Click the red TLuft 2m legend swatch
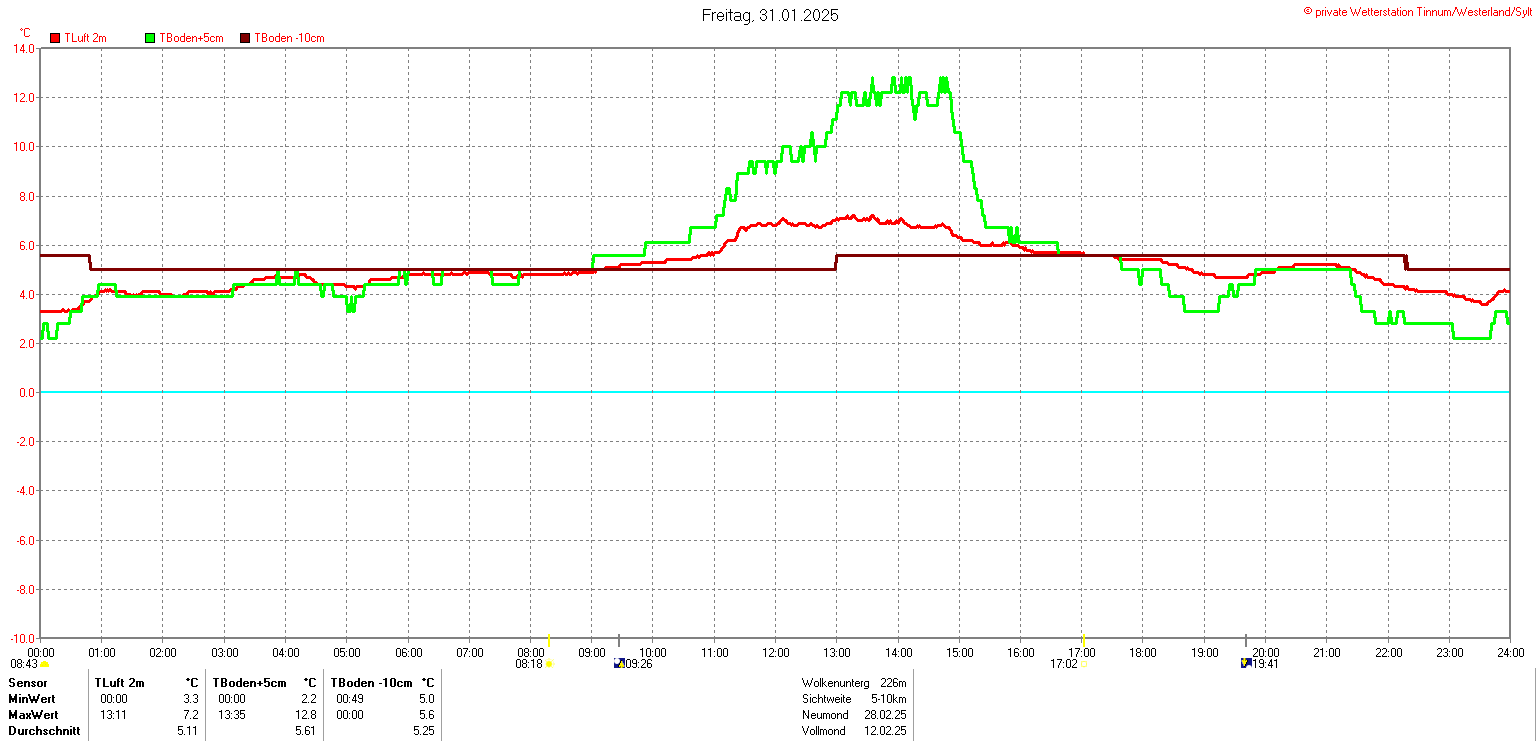Image resolution: width=1536 pixels, height=741 pixels. tap(55, 38)
